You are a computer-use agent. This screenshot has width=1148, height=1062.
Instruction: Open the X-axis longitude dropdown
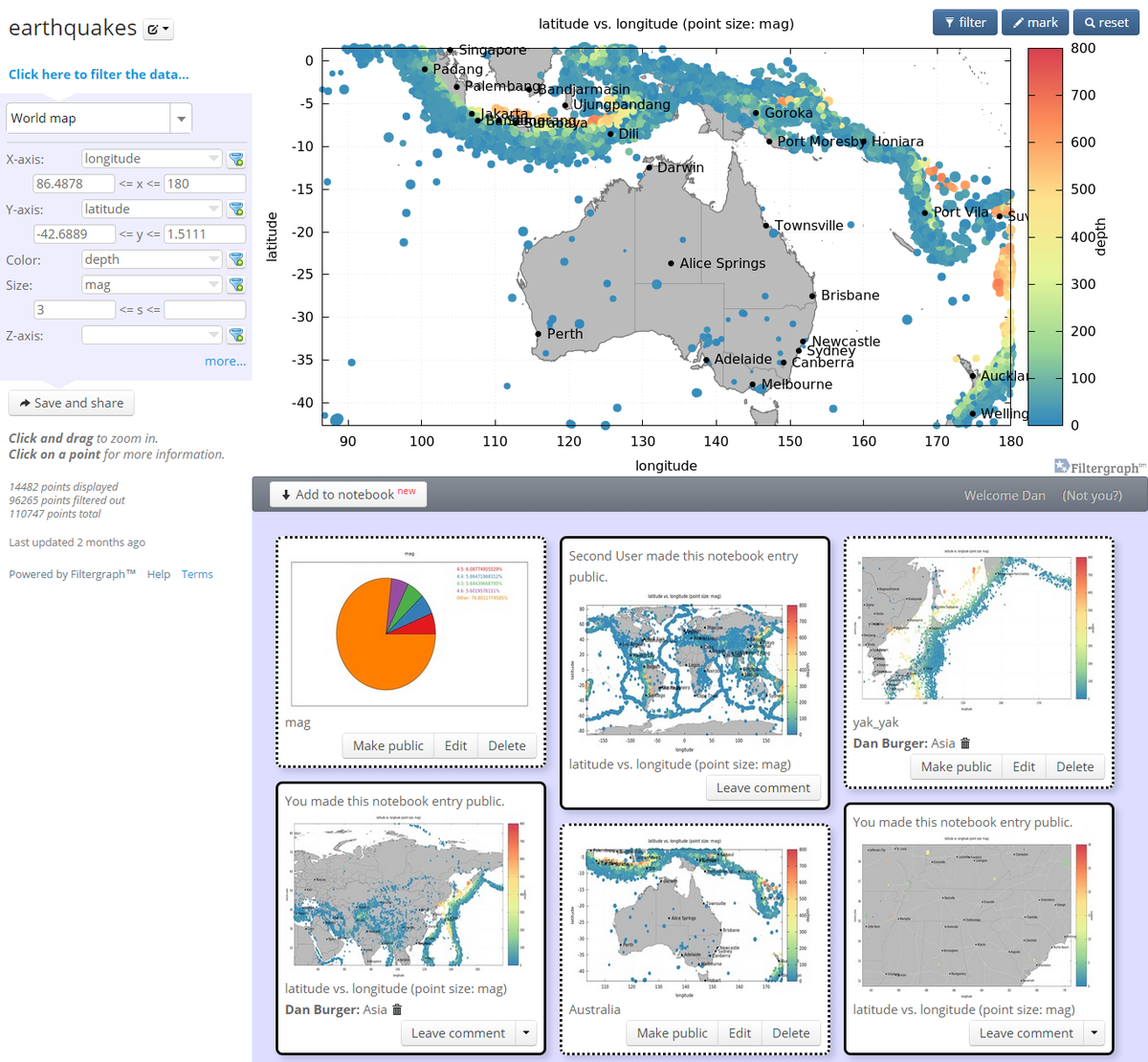coord(151,159)
